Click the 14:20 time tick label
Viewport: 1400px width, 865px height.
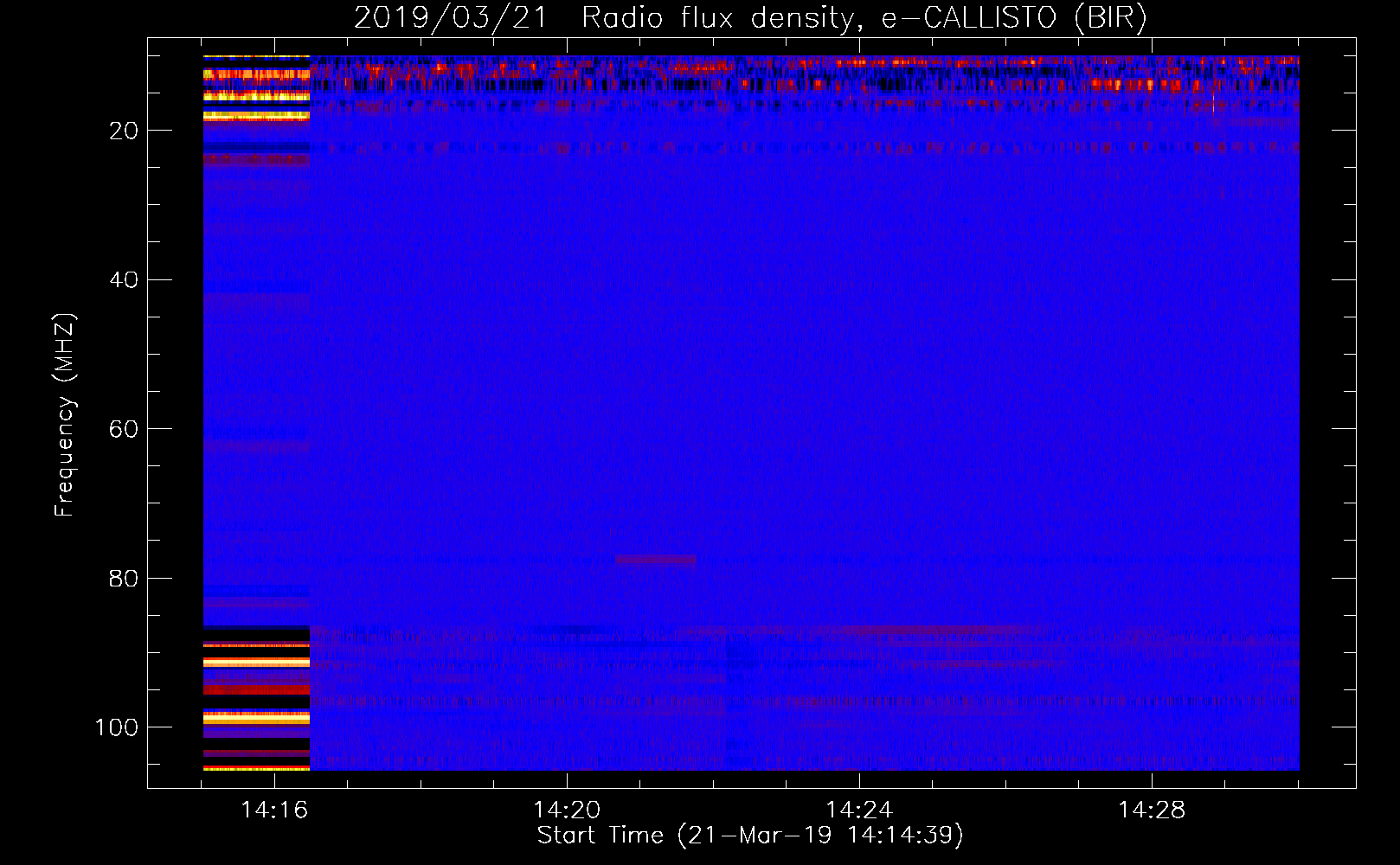(567, 811)
